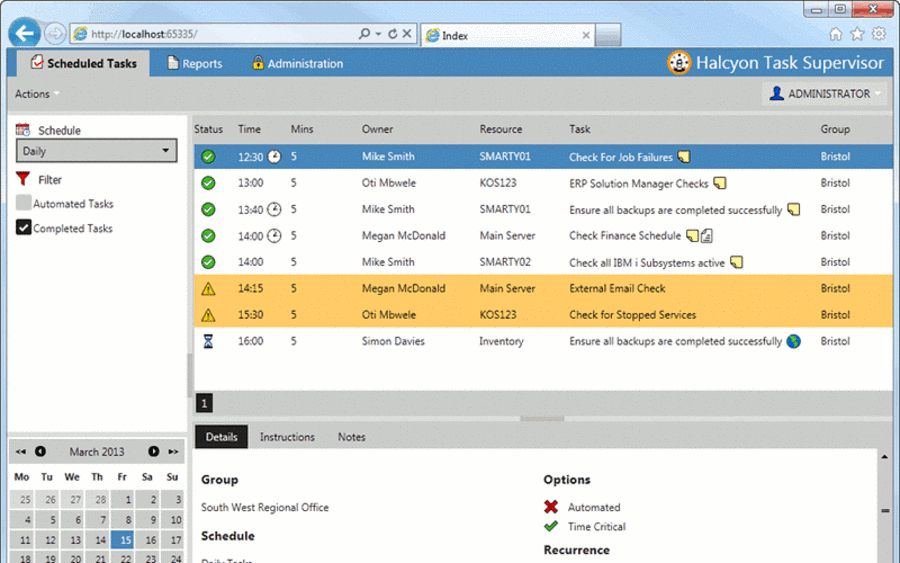This screenshot has width=900, height=563.
Task: Open note icon for Check all IBM i Subsystems
Action: pos(736,262)
